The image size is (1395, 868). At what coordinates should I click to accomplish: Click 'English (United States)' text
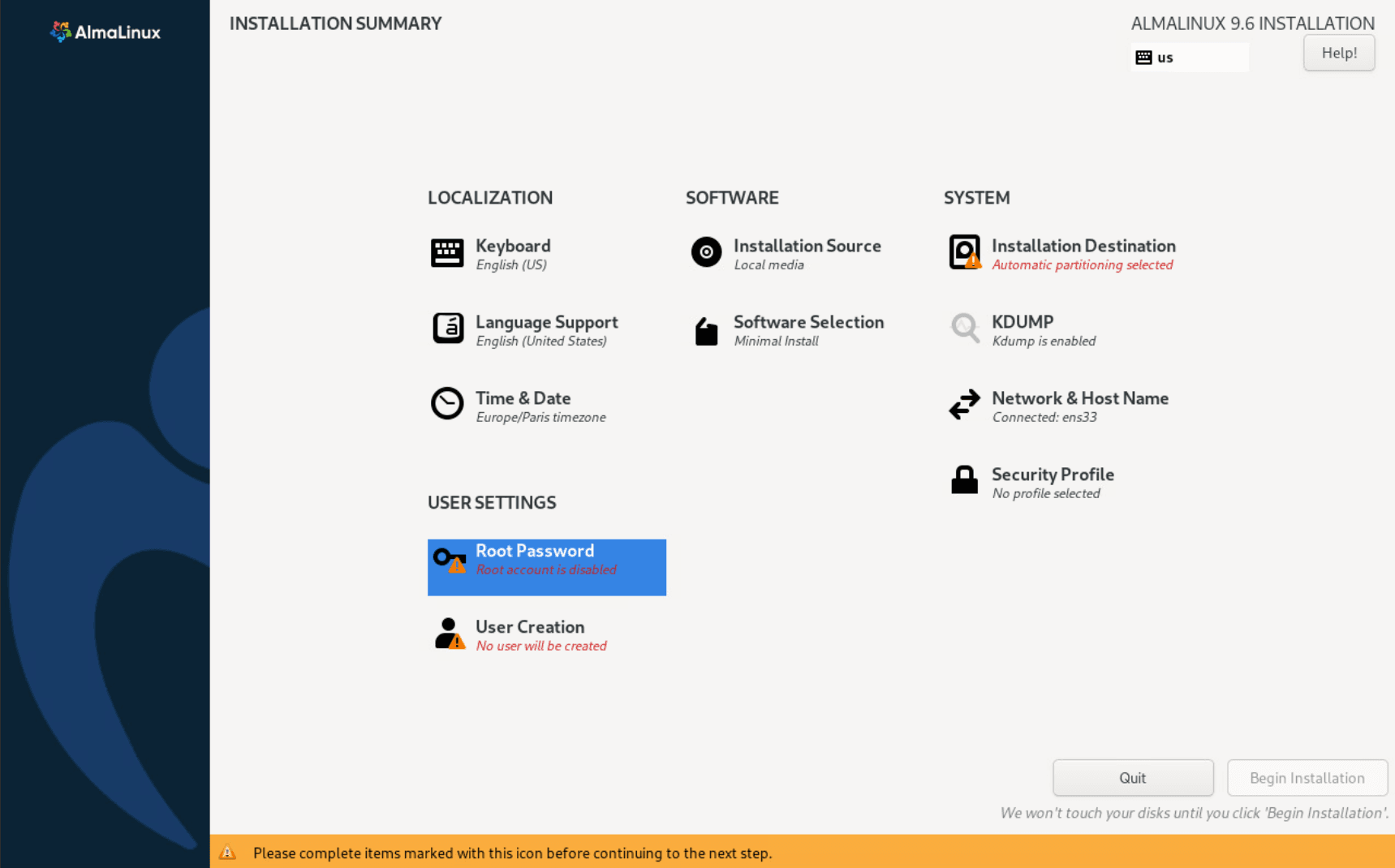coord(541,342)
